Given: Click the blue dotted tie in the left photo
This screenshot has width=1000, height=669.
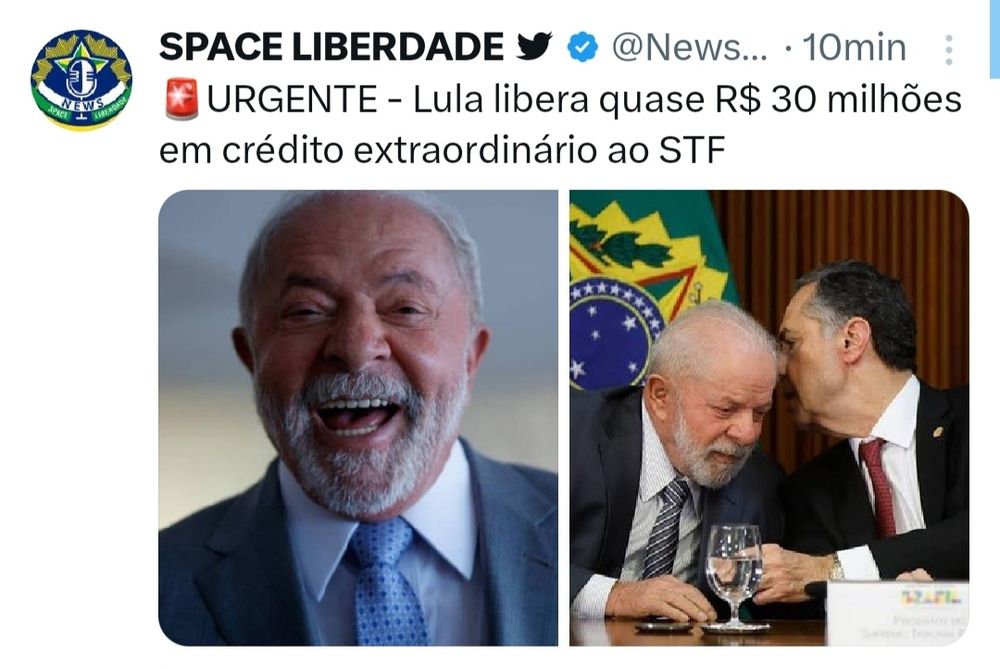Looking at the screenshot, I should coord(384,582).
